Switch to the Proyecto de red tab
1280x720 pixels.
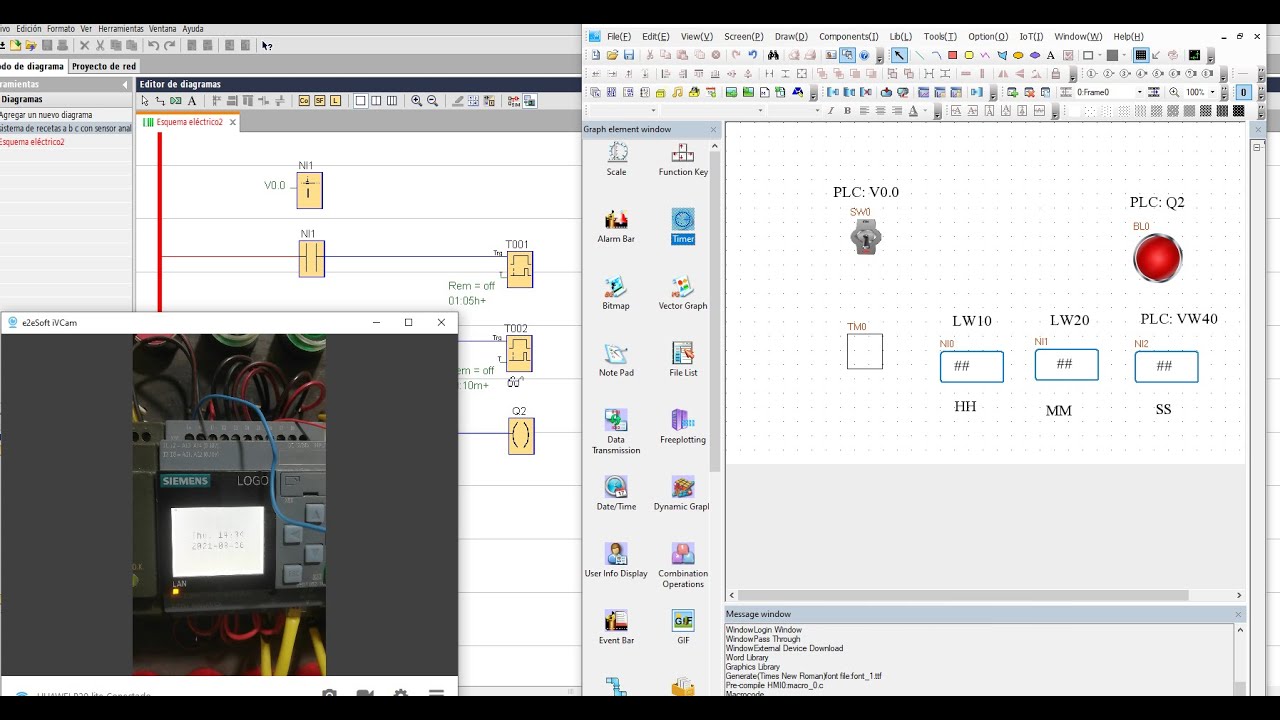click(104, 66)
